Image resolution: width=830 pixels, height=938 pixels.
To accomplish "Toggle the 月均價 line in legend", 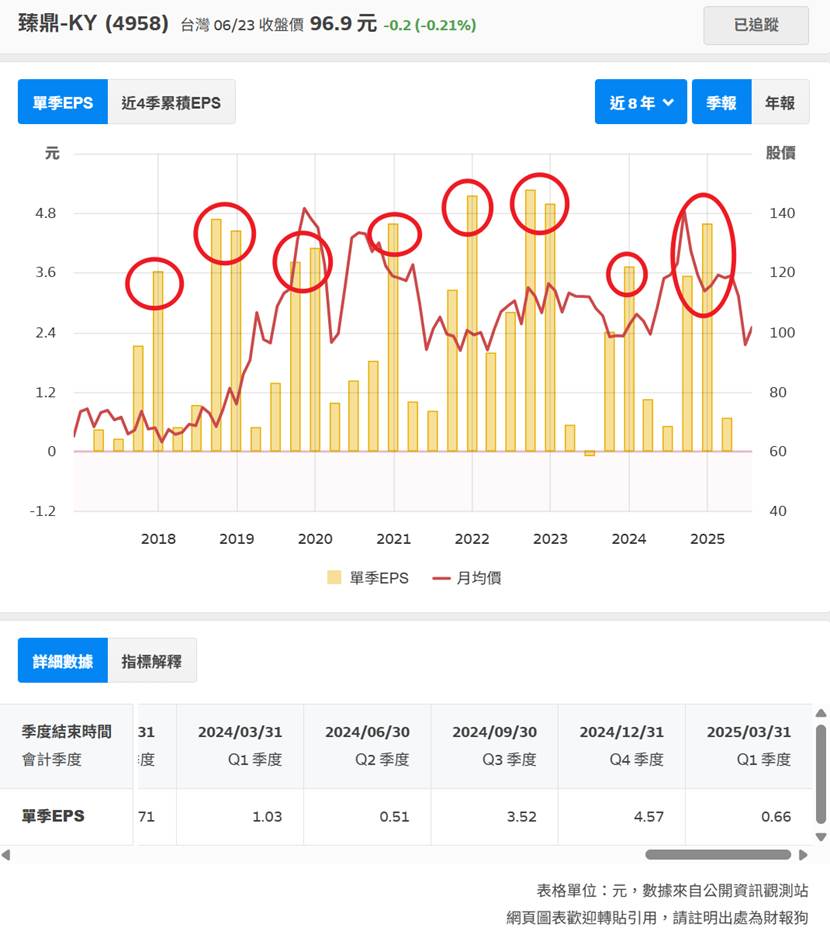I will pos(442,578).
